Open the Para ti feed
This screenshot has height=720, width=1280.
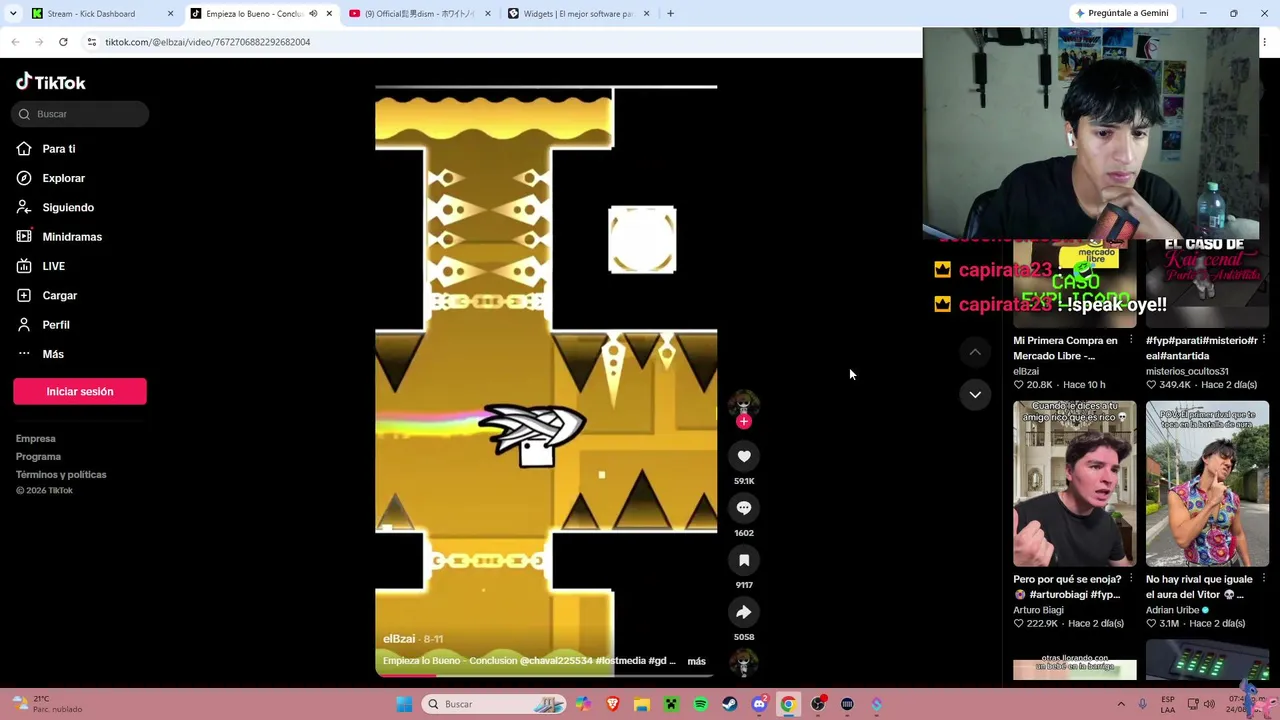click(x=59, y=149)
